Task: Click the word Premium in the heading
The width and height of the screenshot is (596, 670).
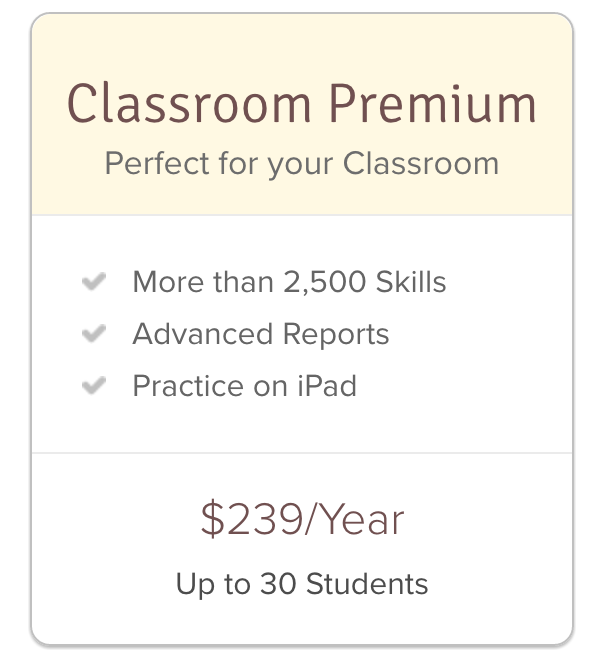Action: (x=432, y=104)
